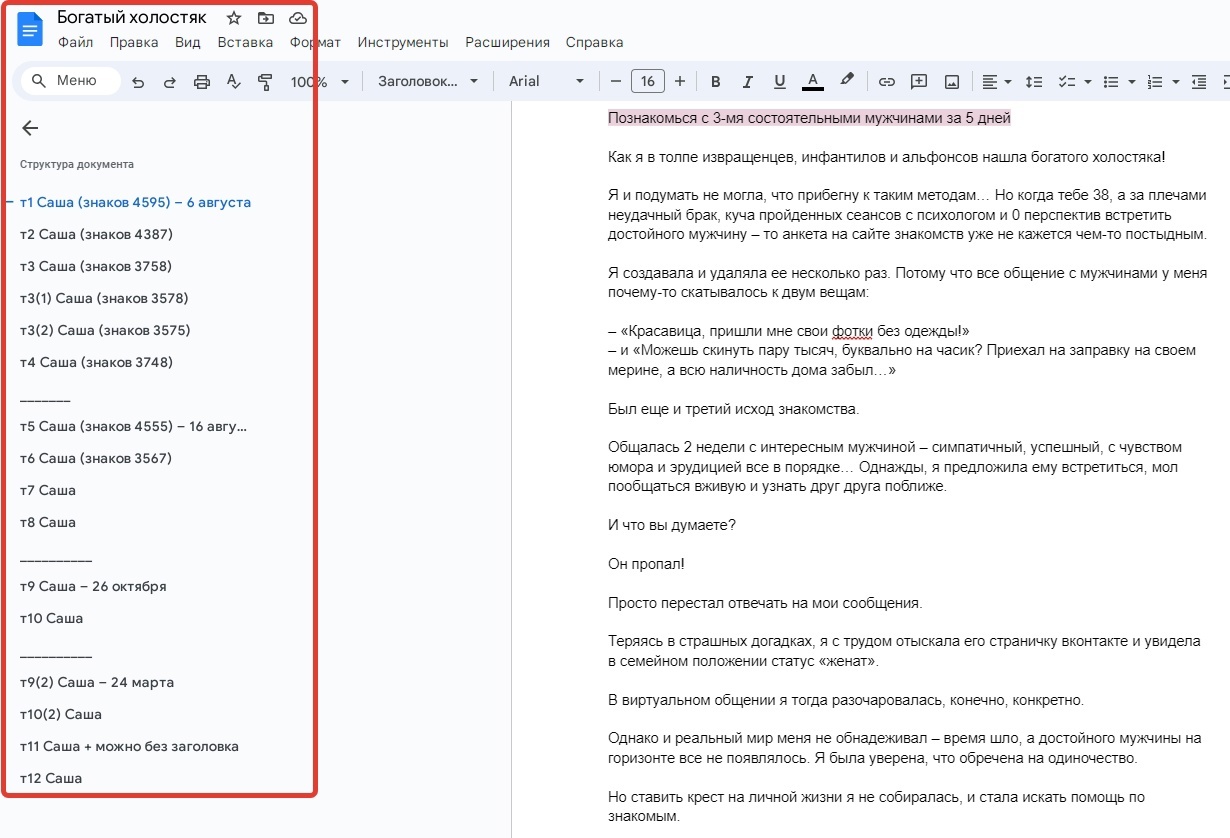Apply a bulleted list
1230x838 pixels.
[x=1110, y=82]
